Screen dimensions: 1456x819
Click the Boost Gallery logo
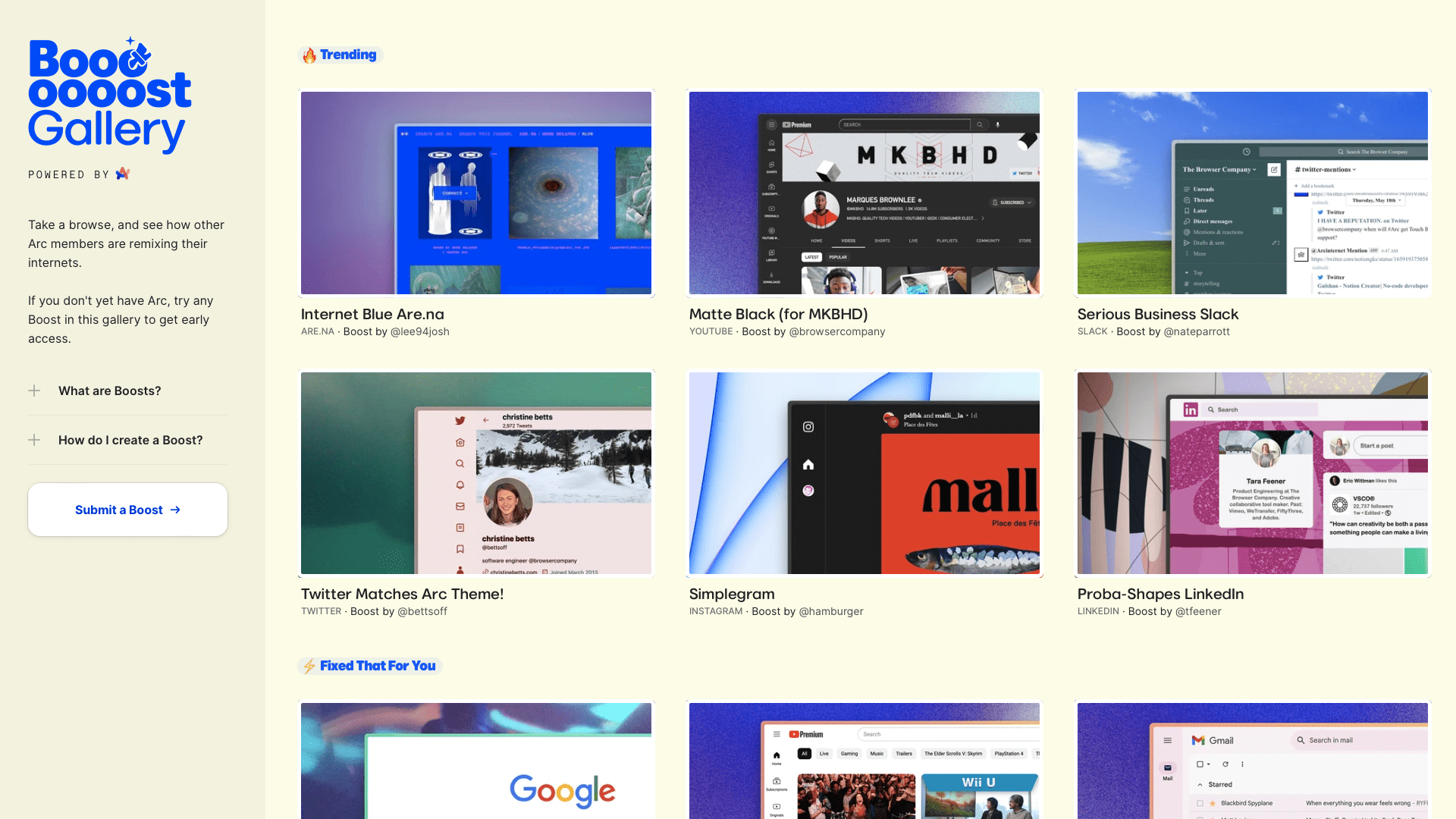(x=110, y=96)
